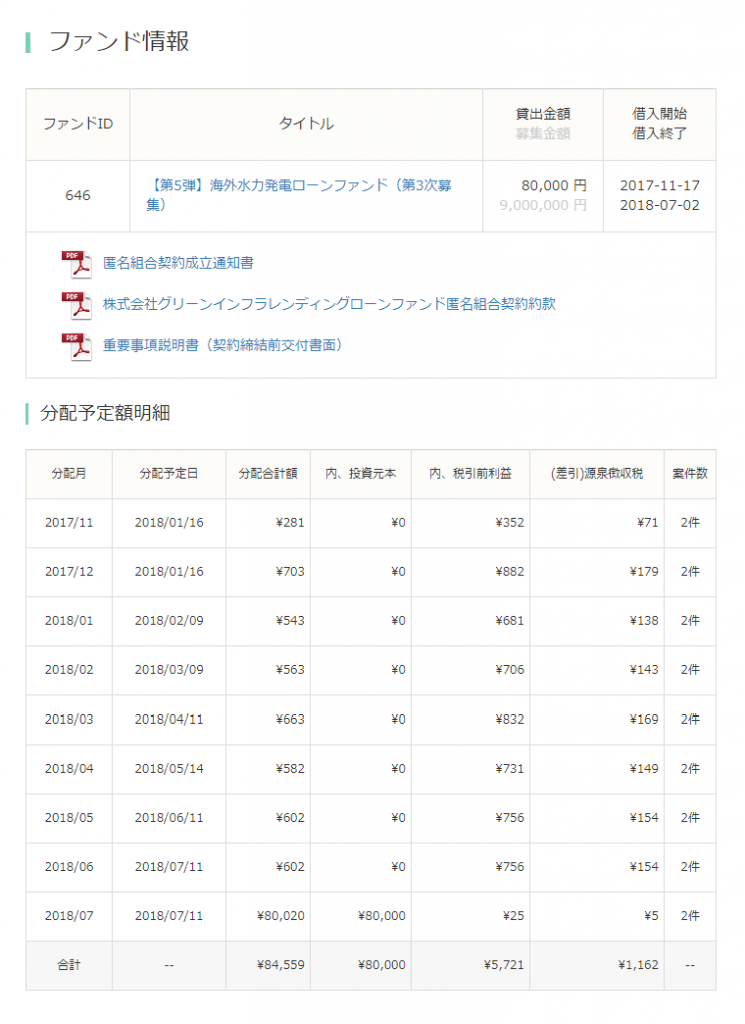Select the 分配月 column header

point(69,474)
